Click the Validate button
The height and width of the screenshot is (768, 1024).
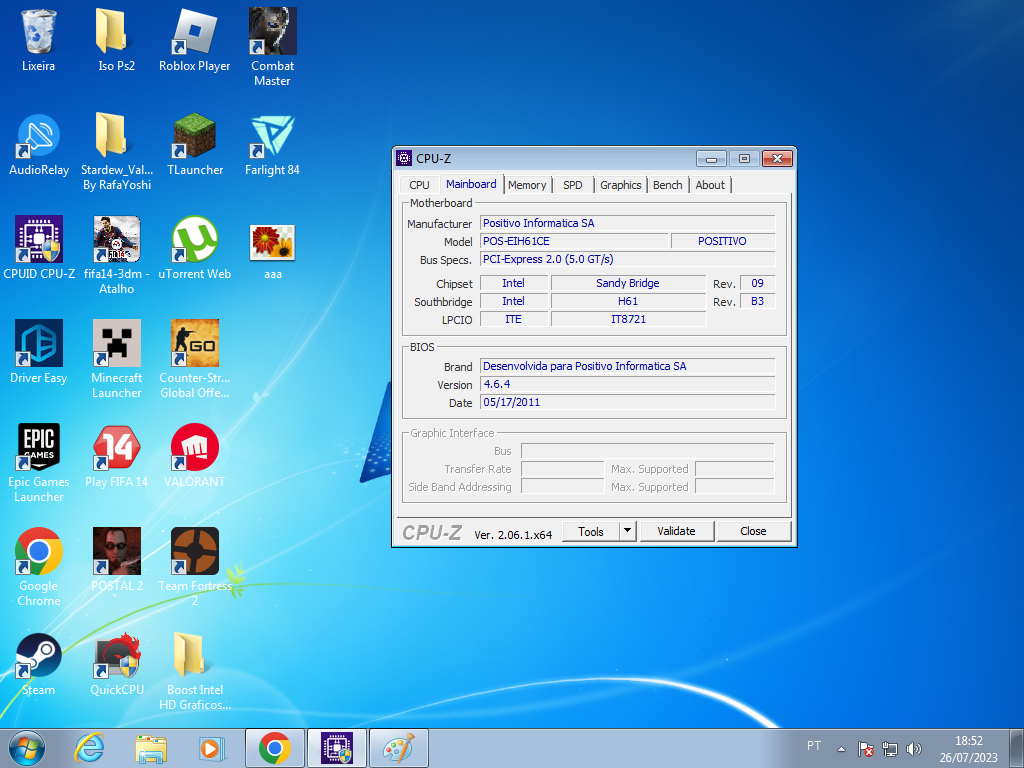(x=676, y=532)
